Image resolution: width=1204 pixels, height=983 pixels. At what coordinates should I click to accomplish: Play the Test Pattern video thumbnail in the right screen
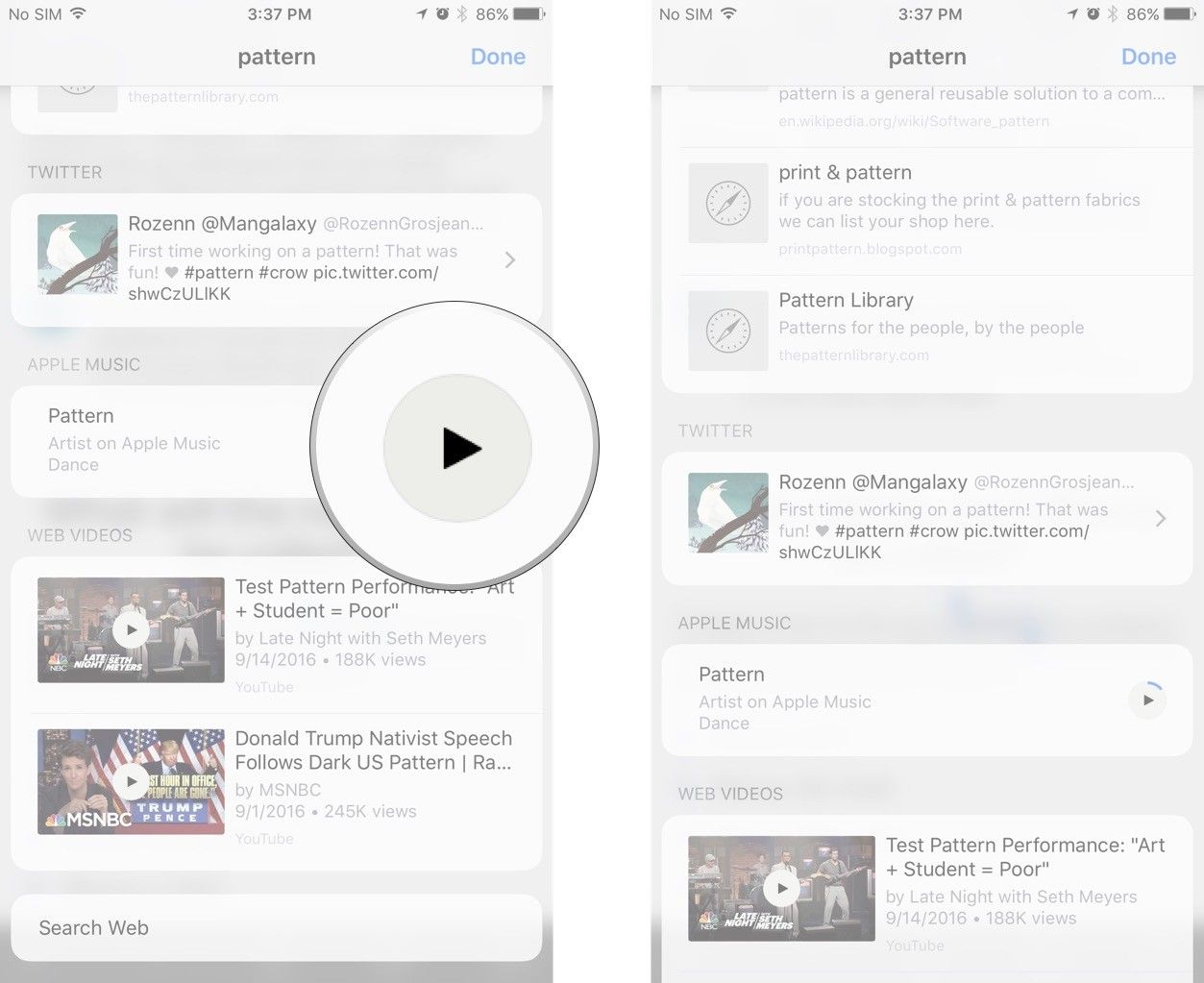click(x=781, y=889)
